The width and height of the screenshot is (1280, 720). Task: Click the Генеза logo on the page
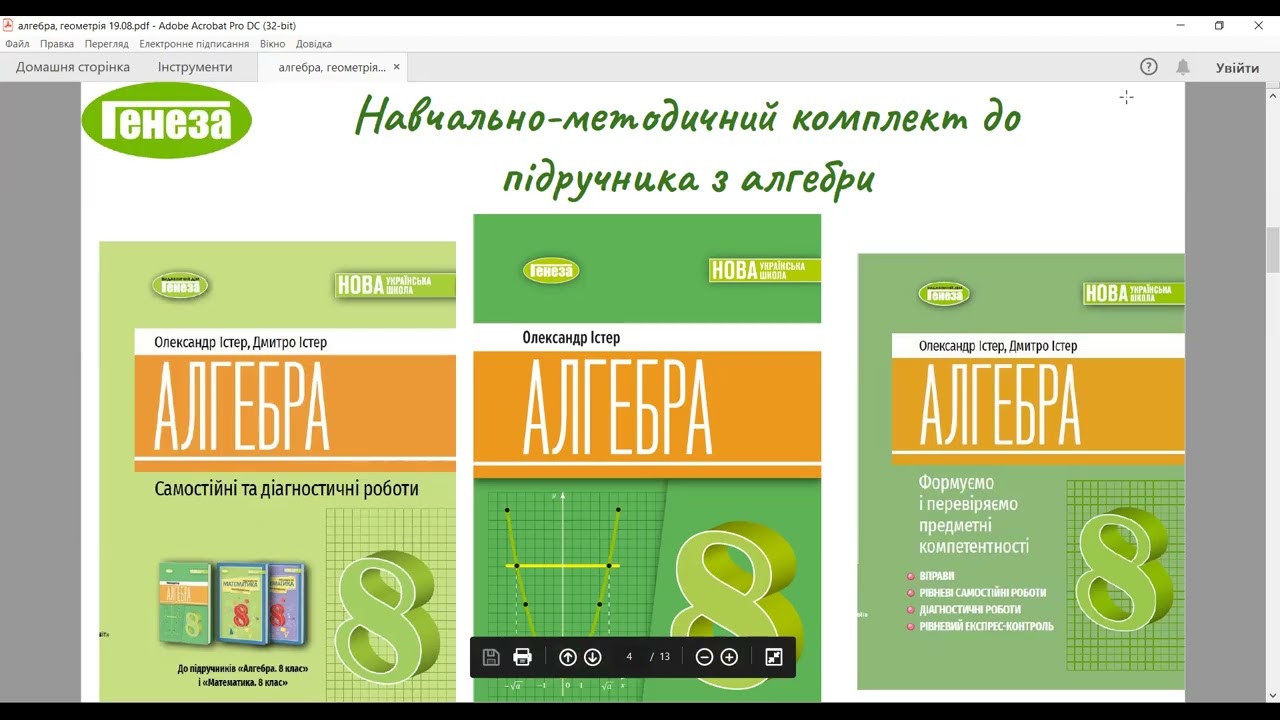166,121
